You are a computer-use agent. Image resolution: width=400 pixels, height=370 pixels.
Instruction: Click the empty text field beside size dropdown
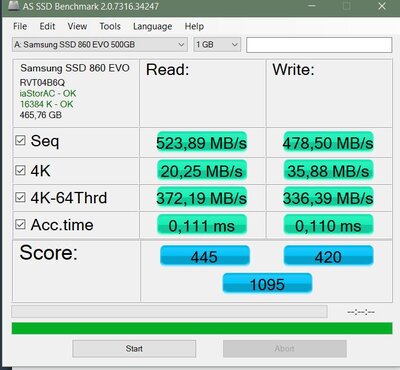pos(319,45)
